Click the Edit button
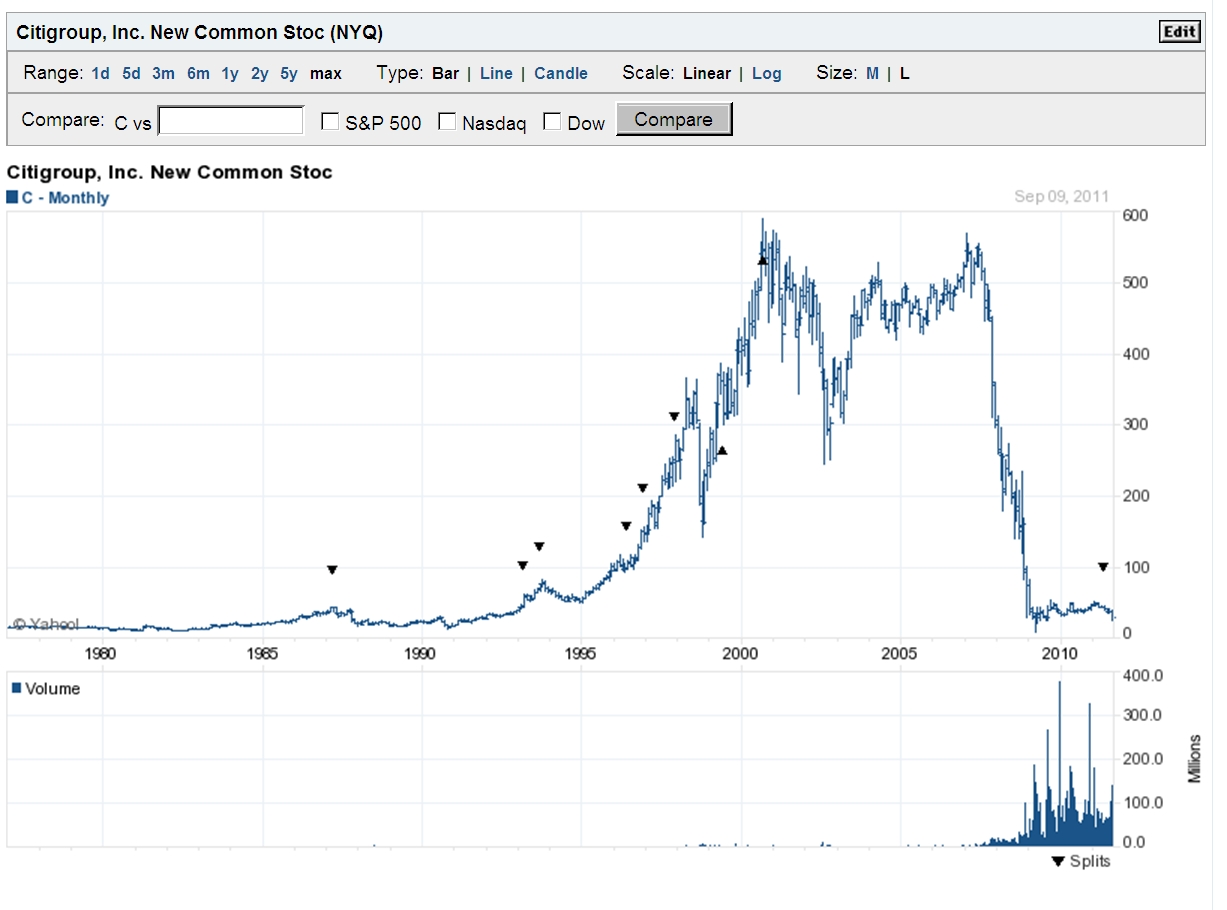 1179,32
